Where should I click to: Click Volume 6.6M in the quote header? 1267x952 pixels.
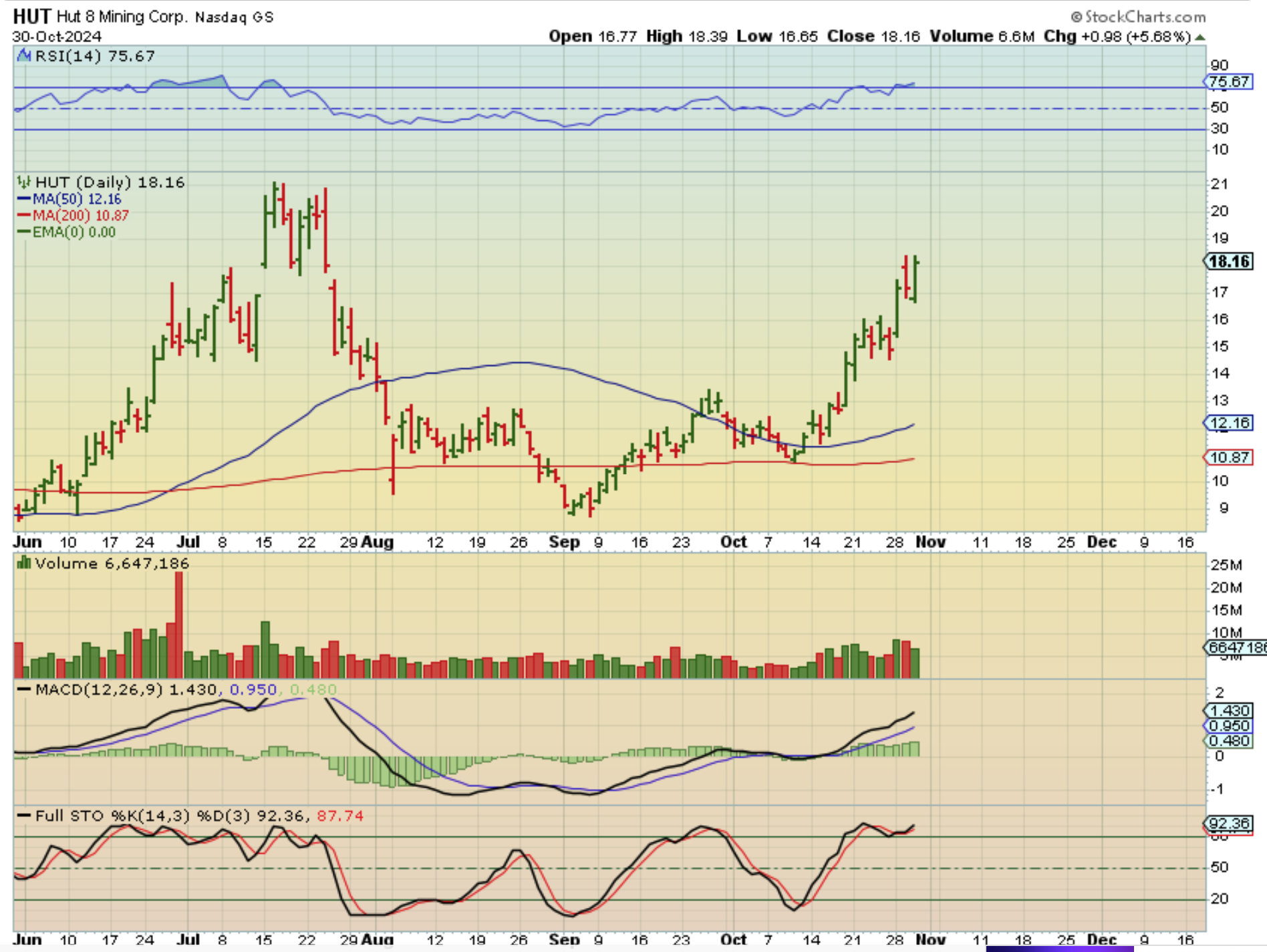(982, 36)
